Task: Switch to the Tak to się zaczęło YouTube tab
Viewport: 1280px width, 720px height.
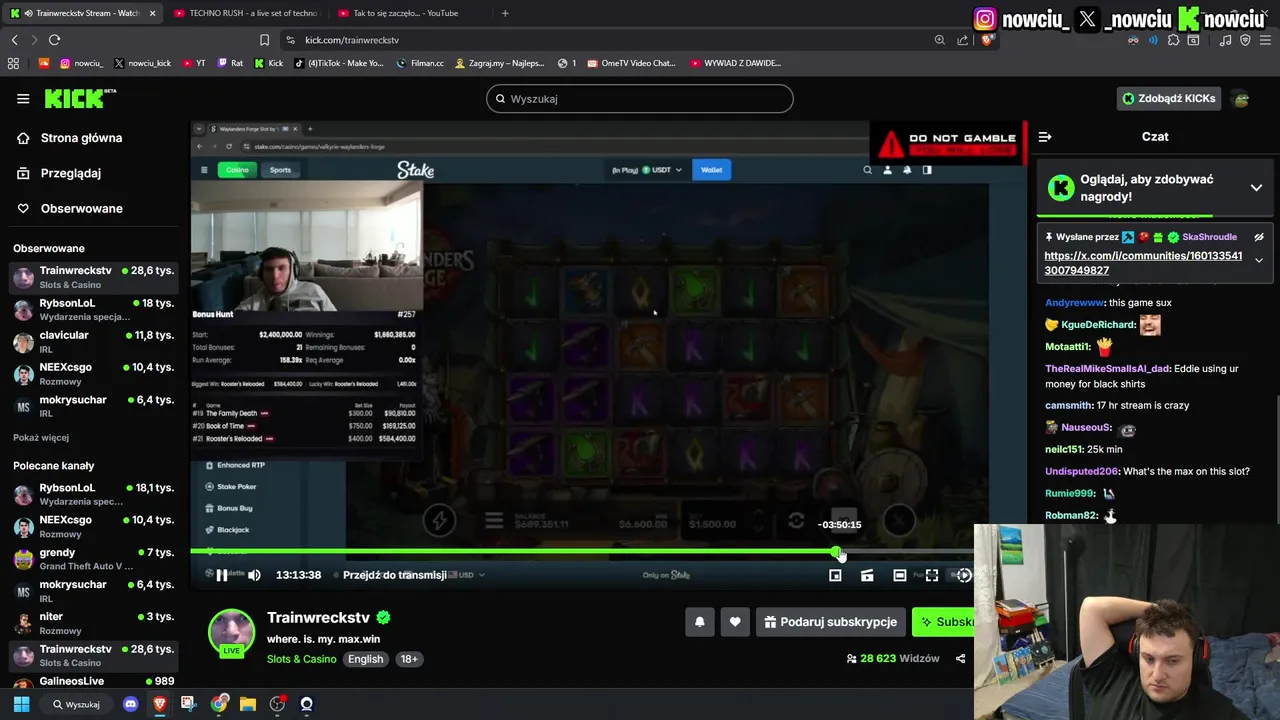Action: (408, 13)
